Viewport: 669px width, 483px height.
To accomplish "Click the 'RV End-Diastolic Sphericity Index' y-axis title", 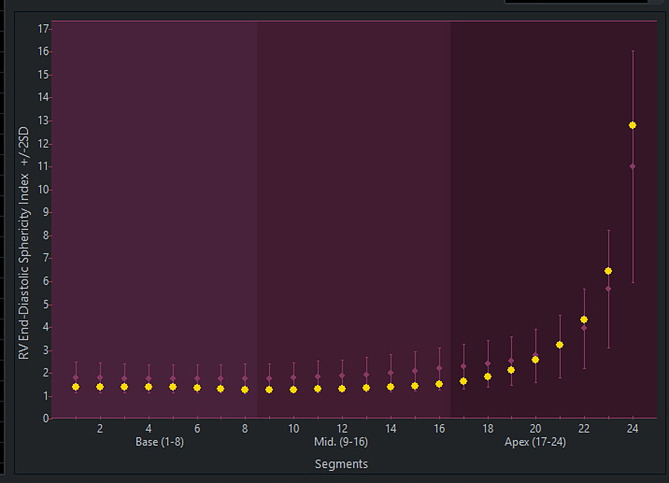I will pos(24,265).
